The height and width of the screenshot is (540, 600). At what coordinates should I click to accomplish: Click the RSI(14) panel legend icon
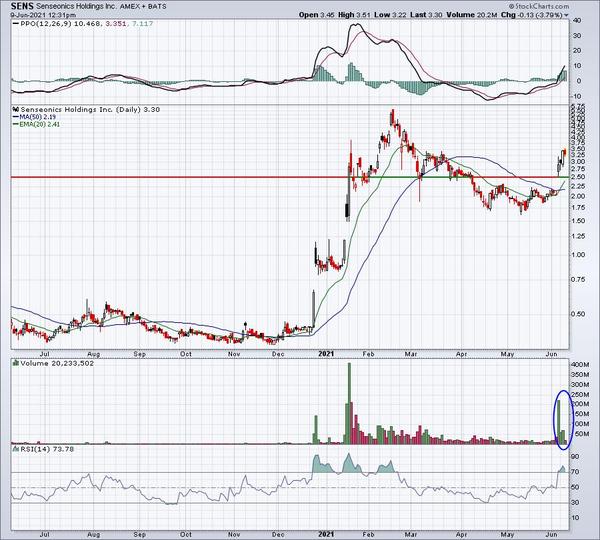(14, 451)
